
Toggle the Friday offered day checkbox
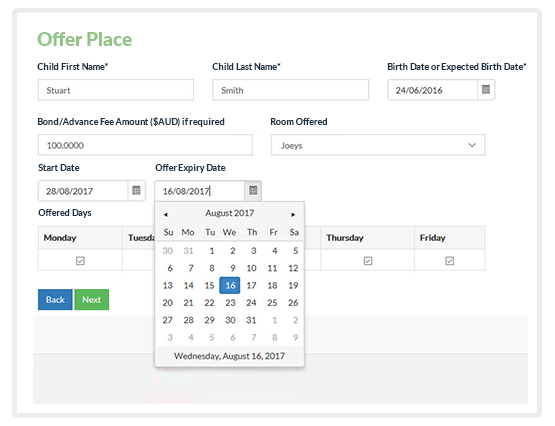pos(450,261)
